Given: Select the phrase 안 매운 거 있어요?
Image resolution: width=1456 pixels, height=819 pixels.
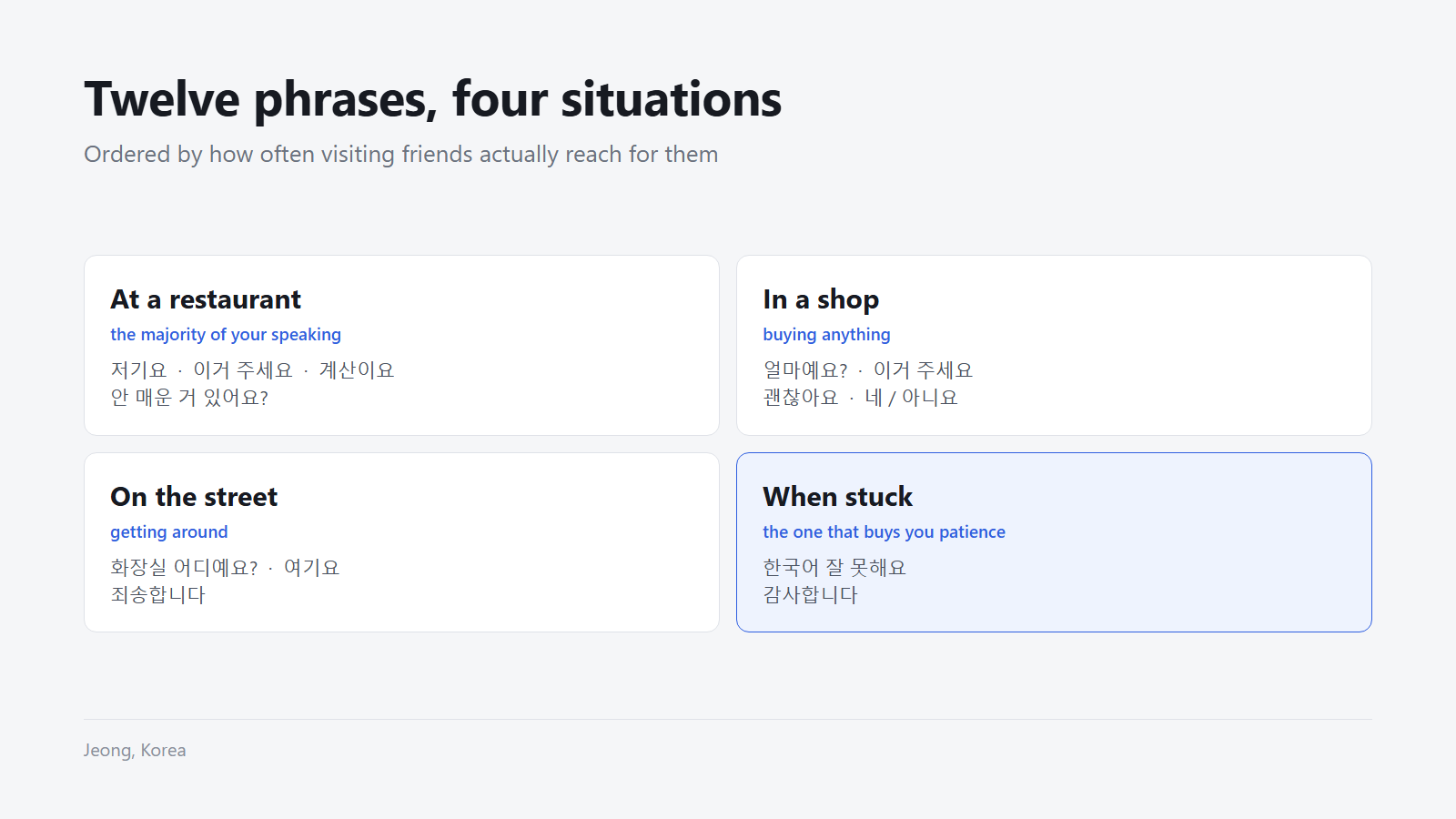Looking at the screenshot, I should tap(189, 398).
